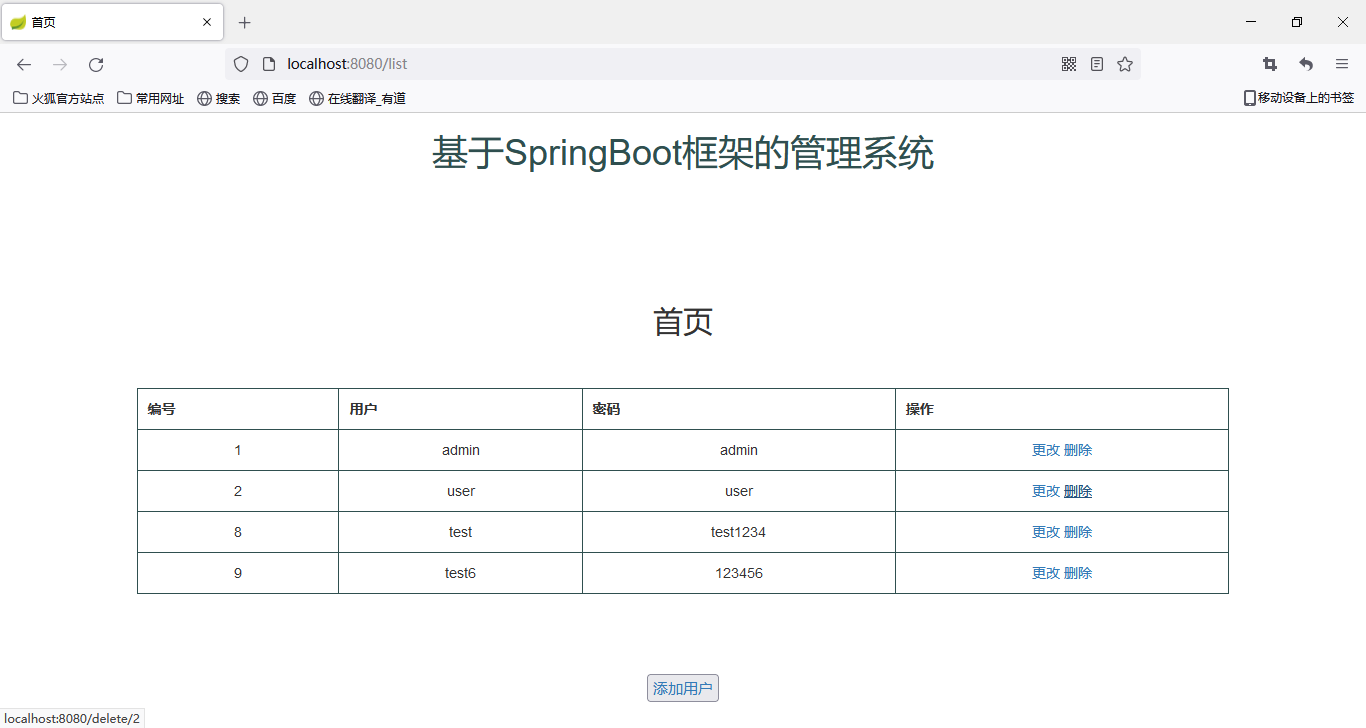Viewport: 1366px width, 728px height.
Task: Click 更改 link for user row
Action: coord(1046,491)
